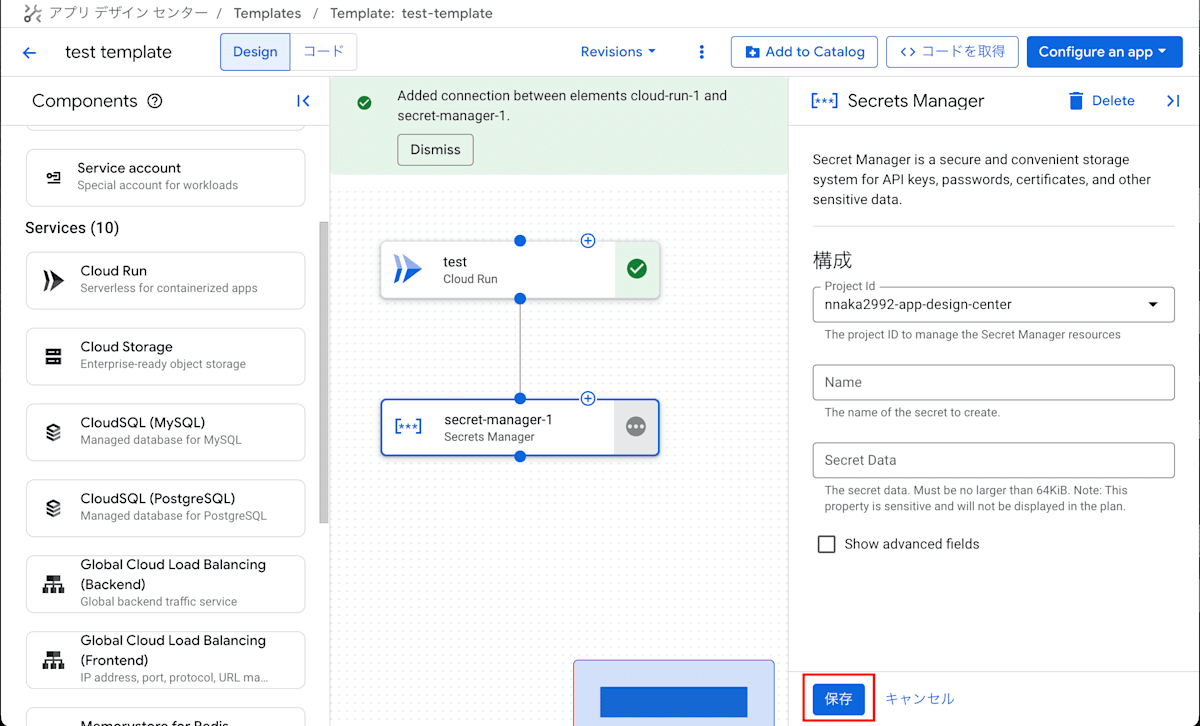Screen dimensions: 1200x726
Task: Click the 保存 save button
Action: coord(839,699)
